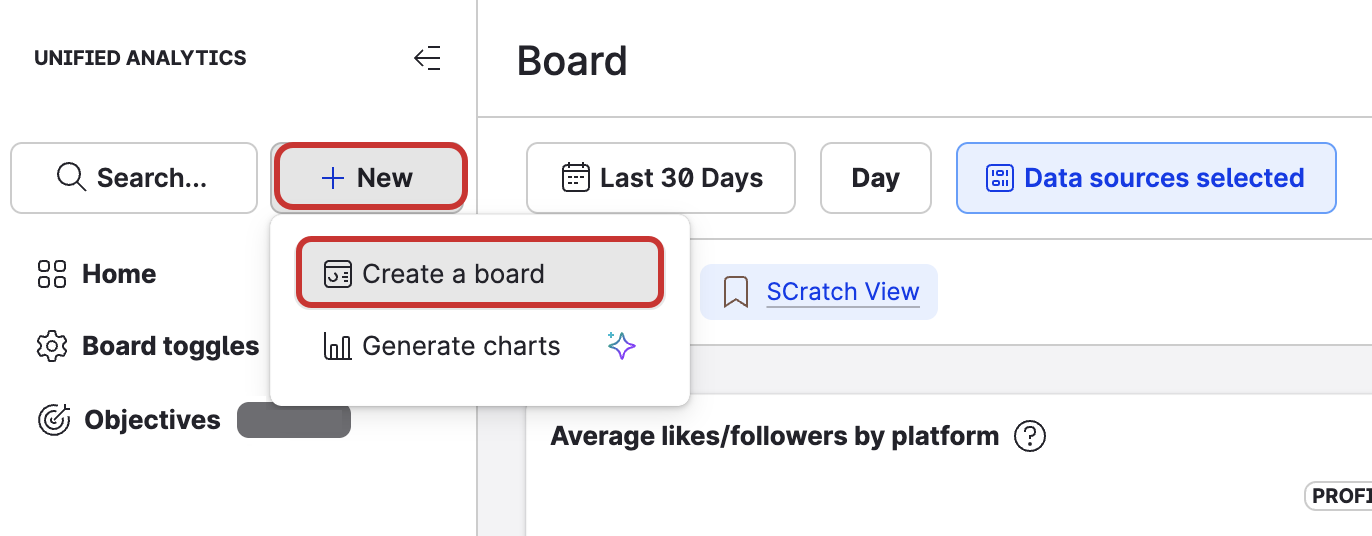1372x536 pixels.
Task: Open Data sources selected filter
Action: coord(1146,178)
